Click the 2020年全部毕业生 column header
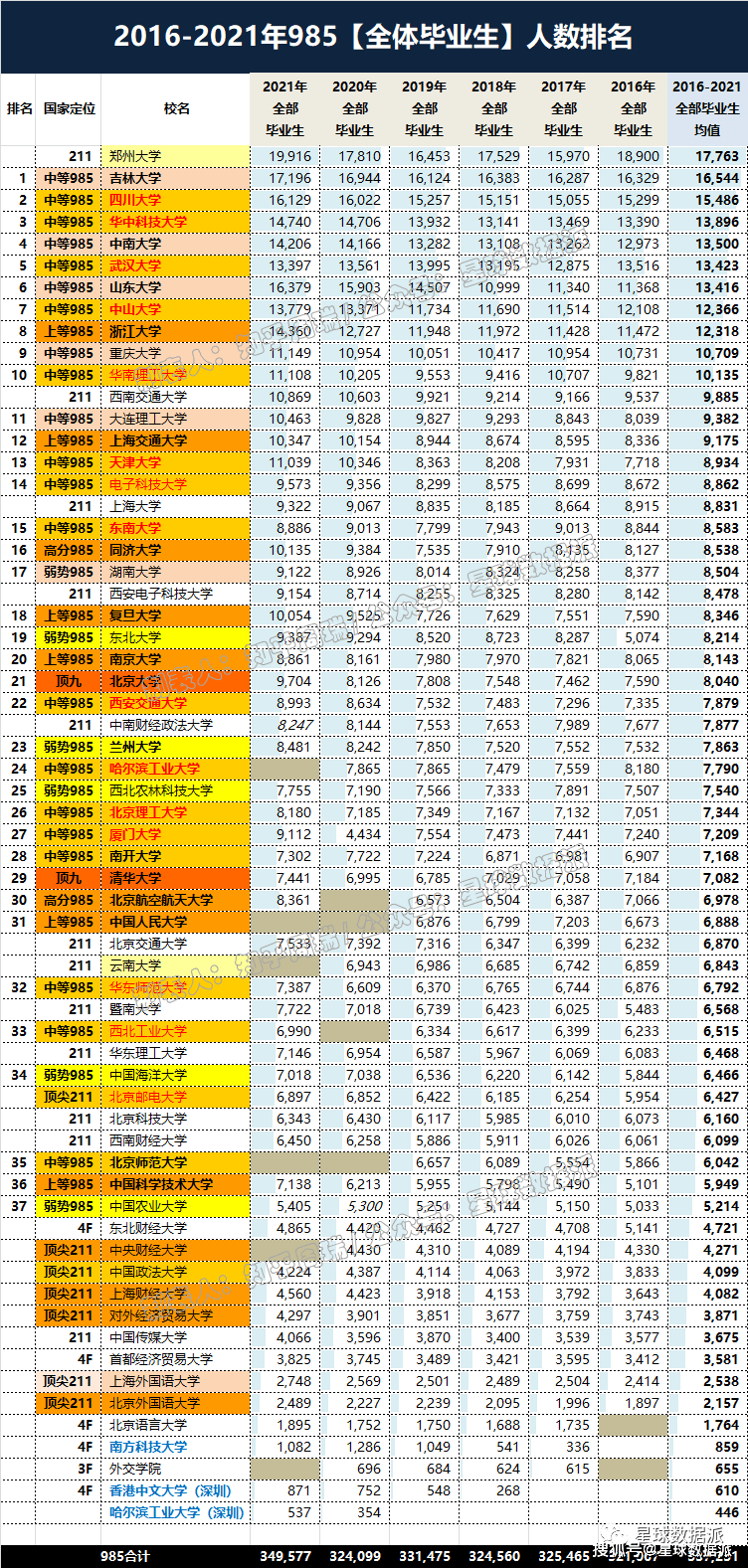Image resolution: width=748 pixels, height=1568 pixels. point(355,108)
